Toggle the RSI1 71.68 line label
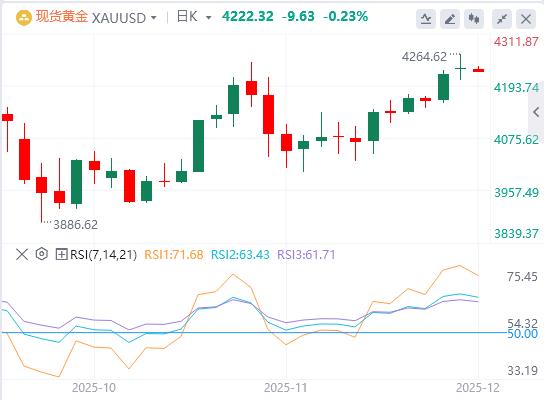The height and width of the screenshot is (400, 544). tap(173, 255)
